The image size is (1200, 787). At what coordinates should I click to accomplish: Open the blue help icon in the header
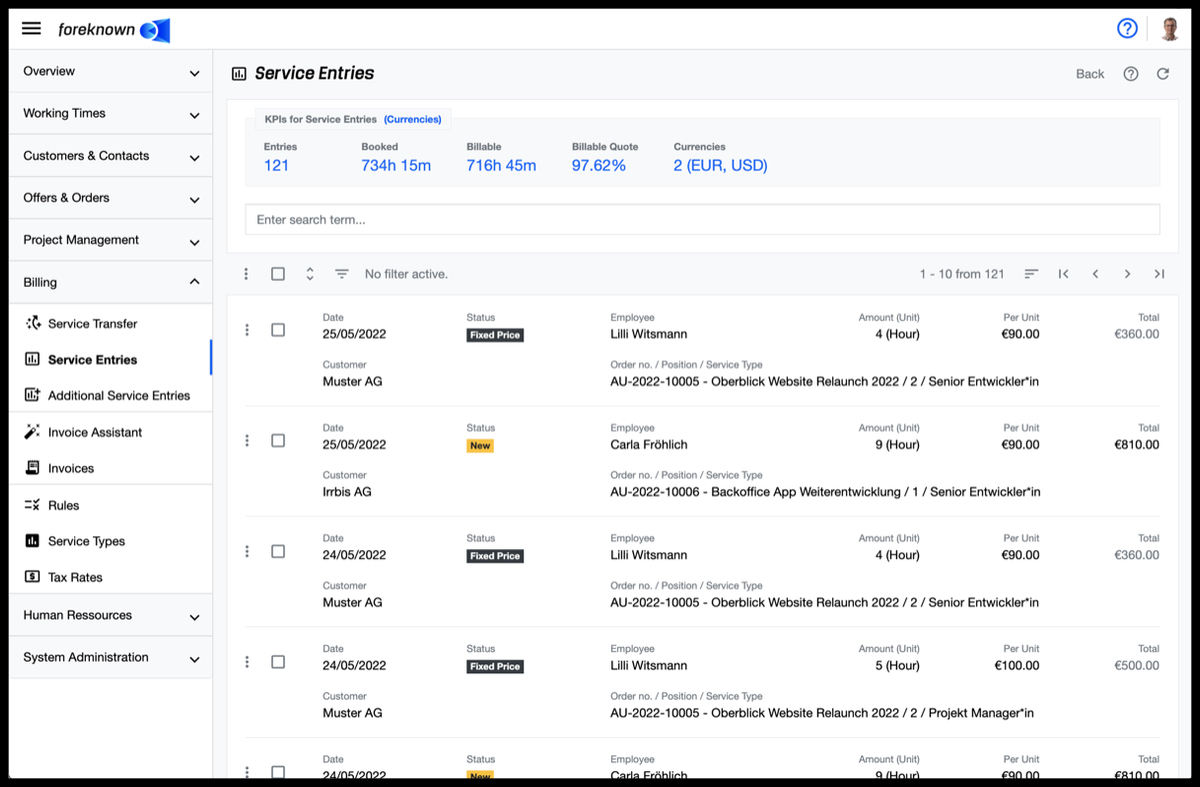pyautogui.click(x=1127, y=29)
